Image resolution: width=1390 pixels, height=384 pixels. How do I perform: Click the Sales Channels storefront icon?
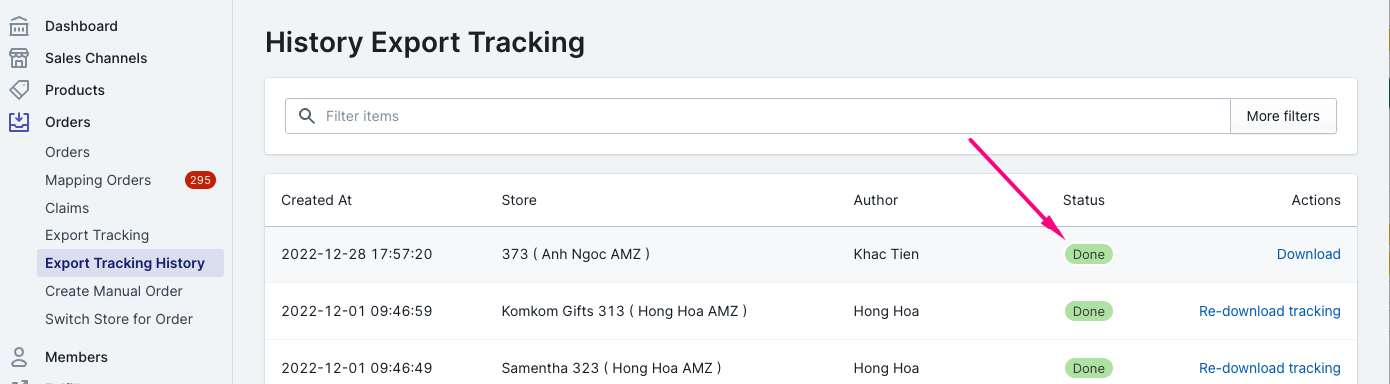tap(19, 58)
